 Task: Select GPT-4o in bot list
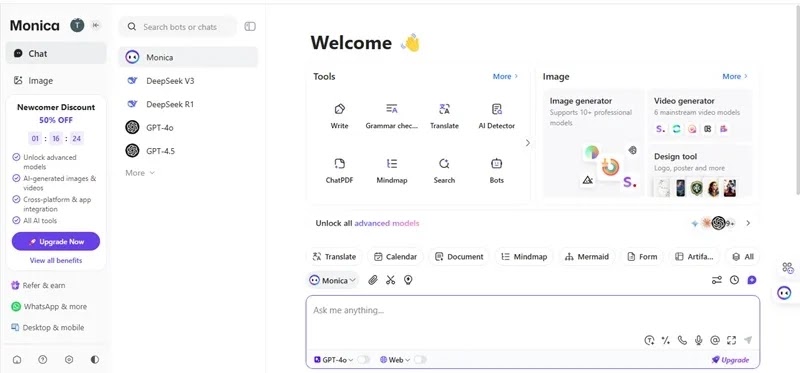188,128
